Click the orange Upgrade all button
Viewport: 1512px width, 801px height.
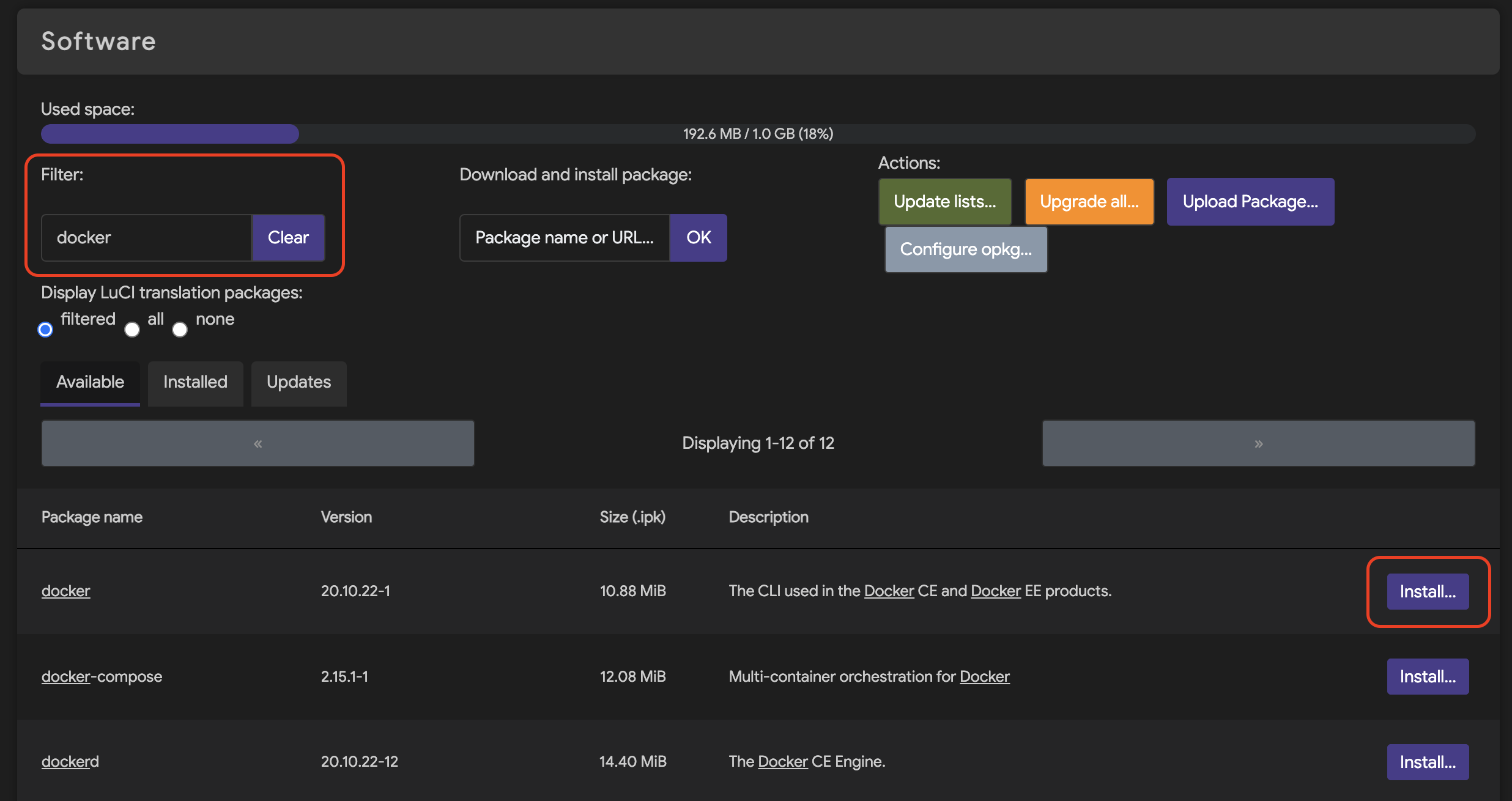coord(1089,201)
